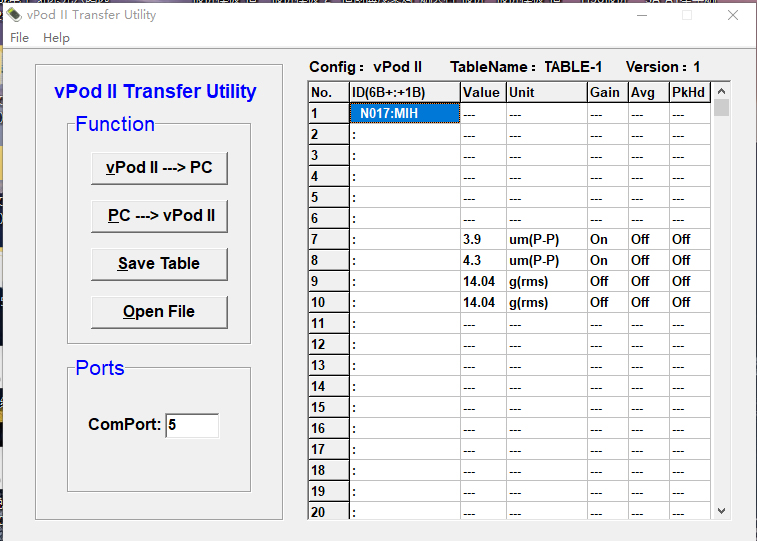Open the Help menu
This screenshot has height=541, width=757.
[56, 38]
